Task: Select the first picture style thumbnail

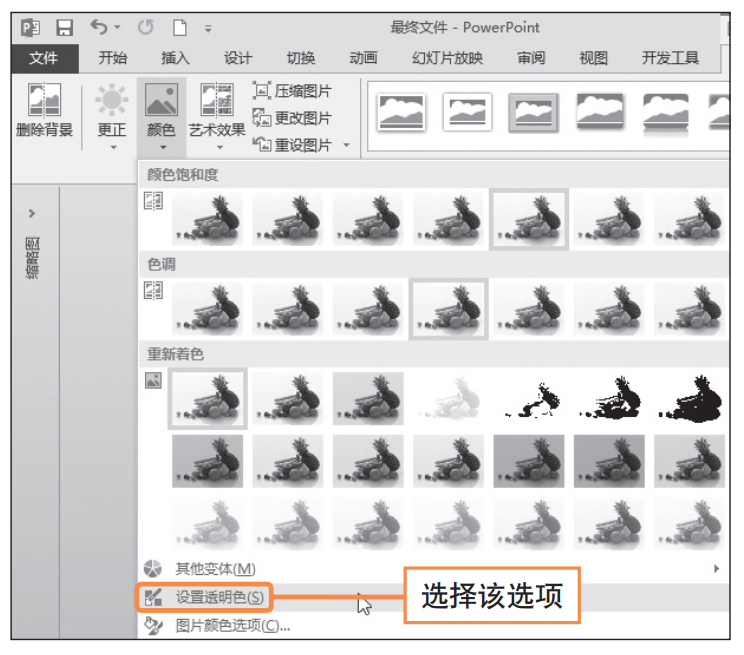Action: point(401,112)
